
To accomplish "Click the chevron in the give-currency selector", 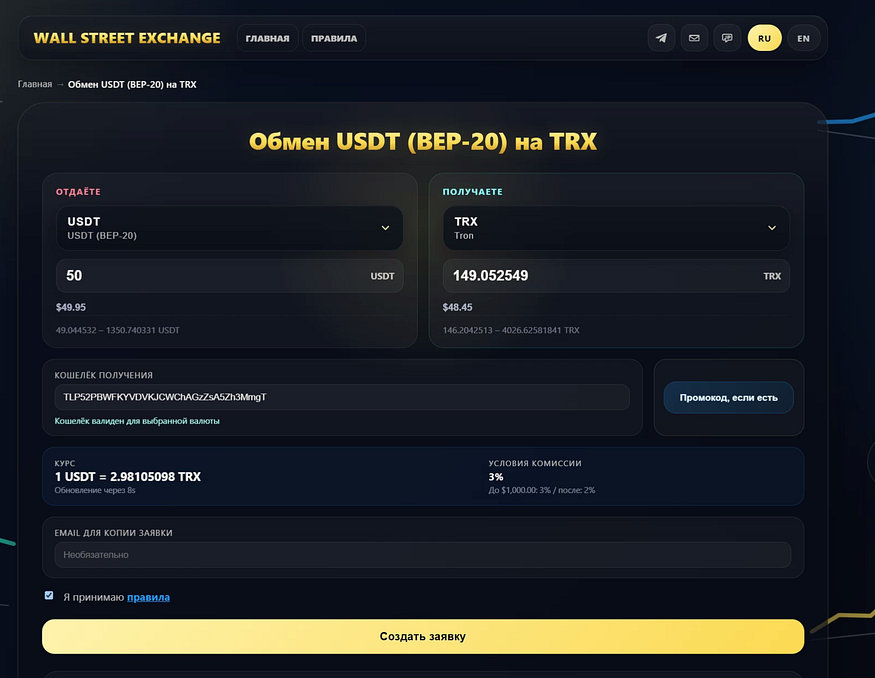I will [x=385, y=228].
